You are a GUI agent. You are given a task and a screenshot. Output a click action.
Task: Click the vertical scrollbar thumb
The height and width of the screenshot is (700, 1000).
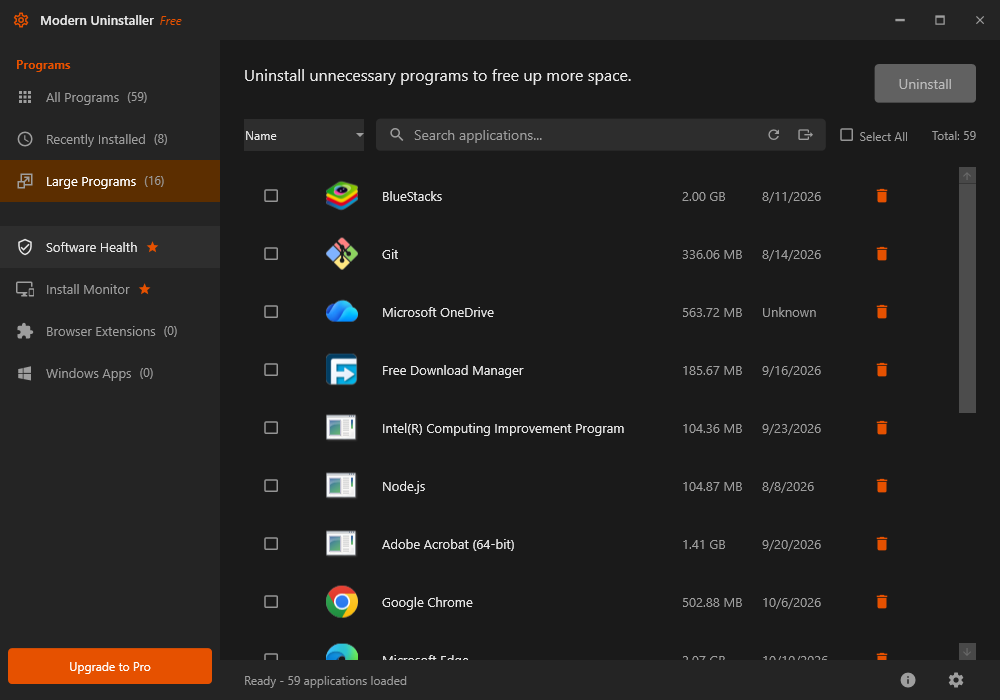point(967,298)
